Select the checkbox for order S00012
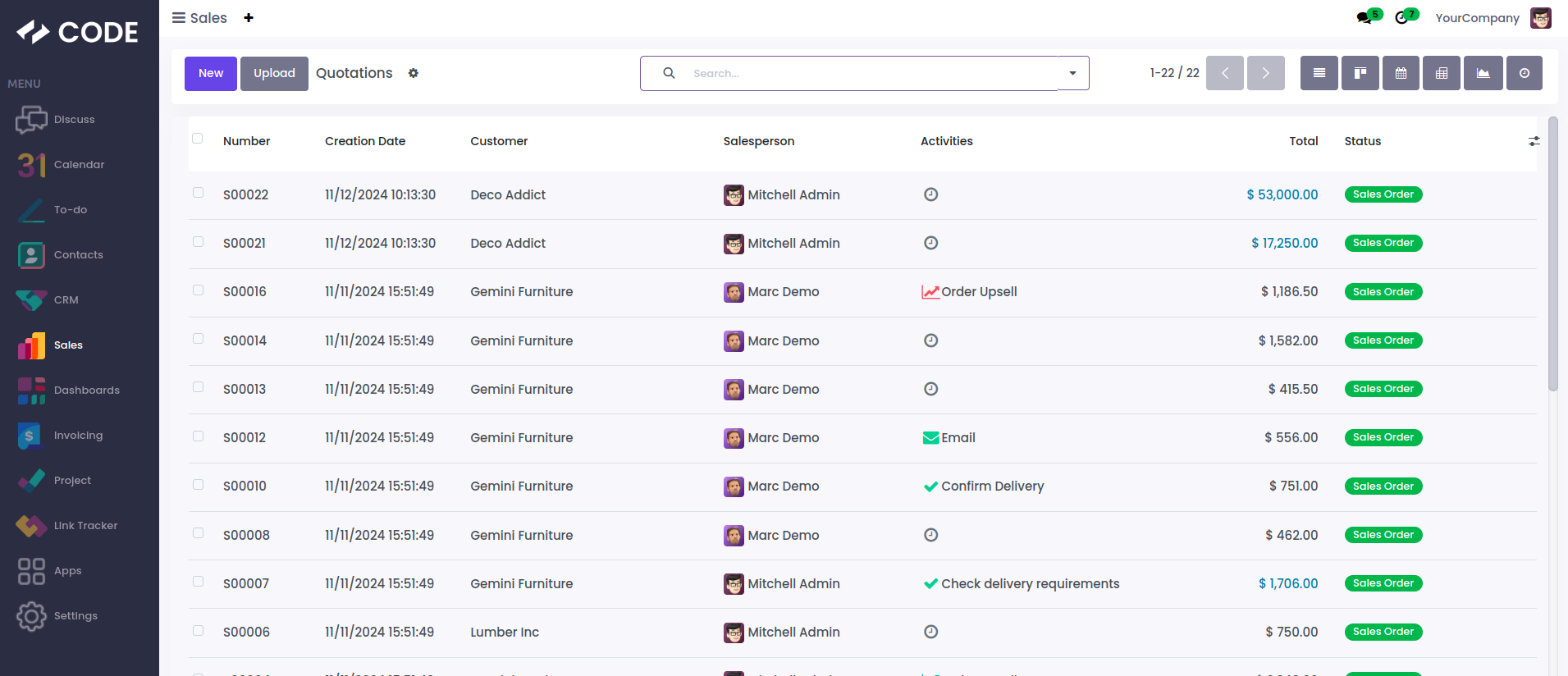This screenshot has height=676, width=1568. pyautogui.click(x=198, y=436)
